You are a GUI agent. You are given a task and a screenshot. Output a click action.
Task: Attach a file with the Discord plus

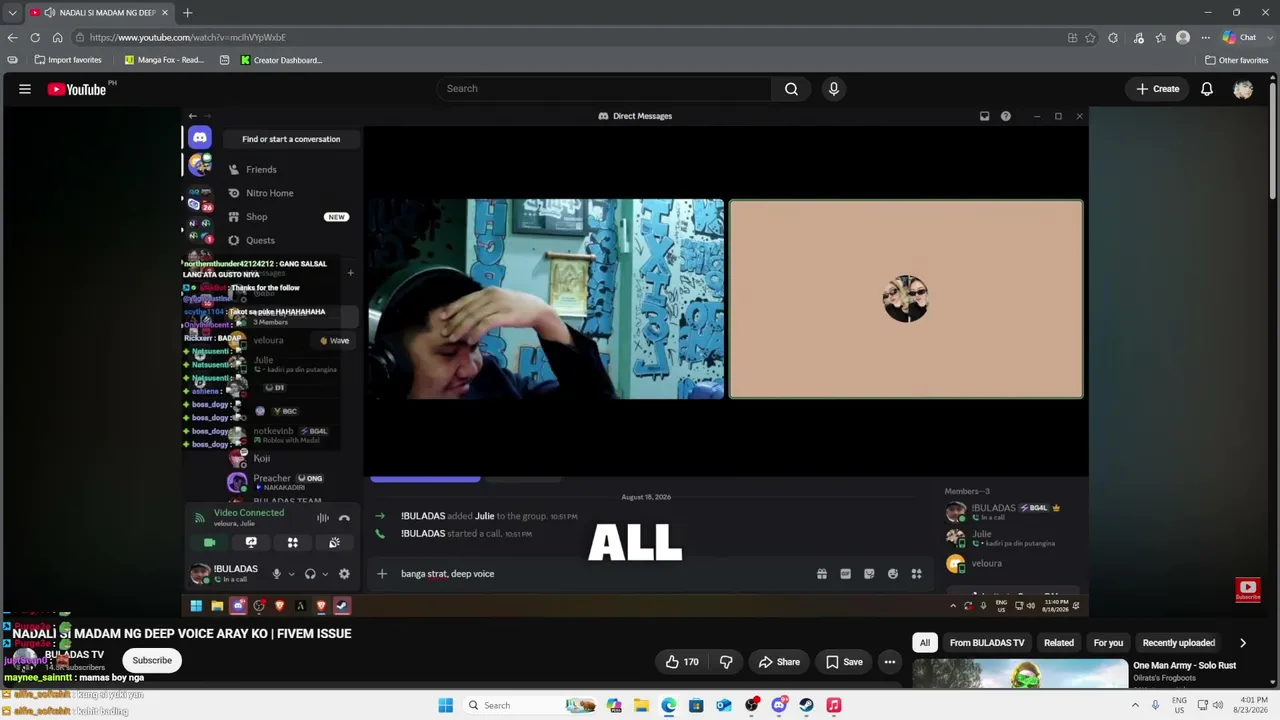tap(381, 574)
